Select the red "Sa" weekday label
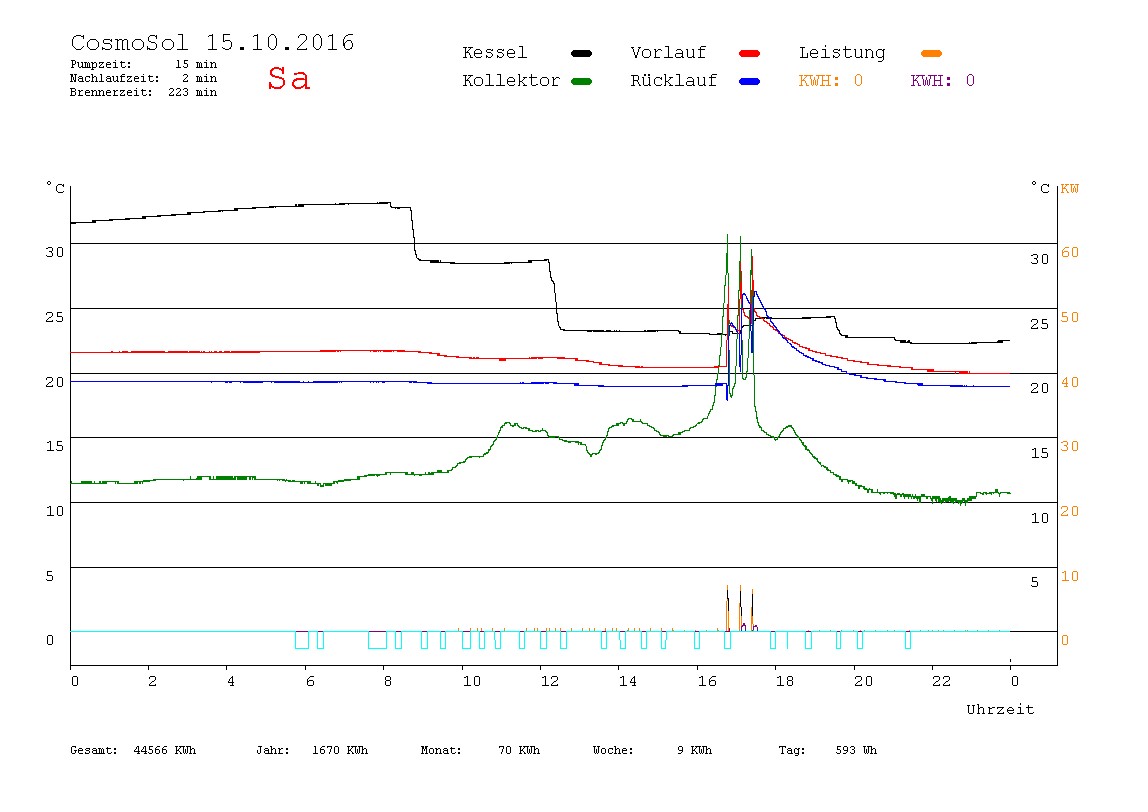The height and width of the screenshot is (812, 1148). point(288,78)
